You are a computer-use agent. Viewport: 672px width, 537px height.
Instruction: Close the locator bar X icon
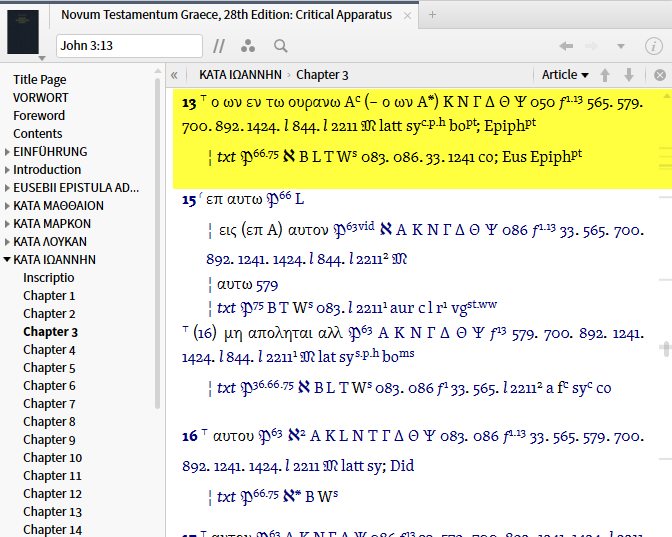[660, 75]
